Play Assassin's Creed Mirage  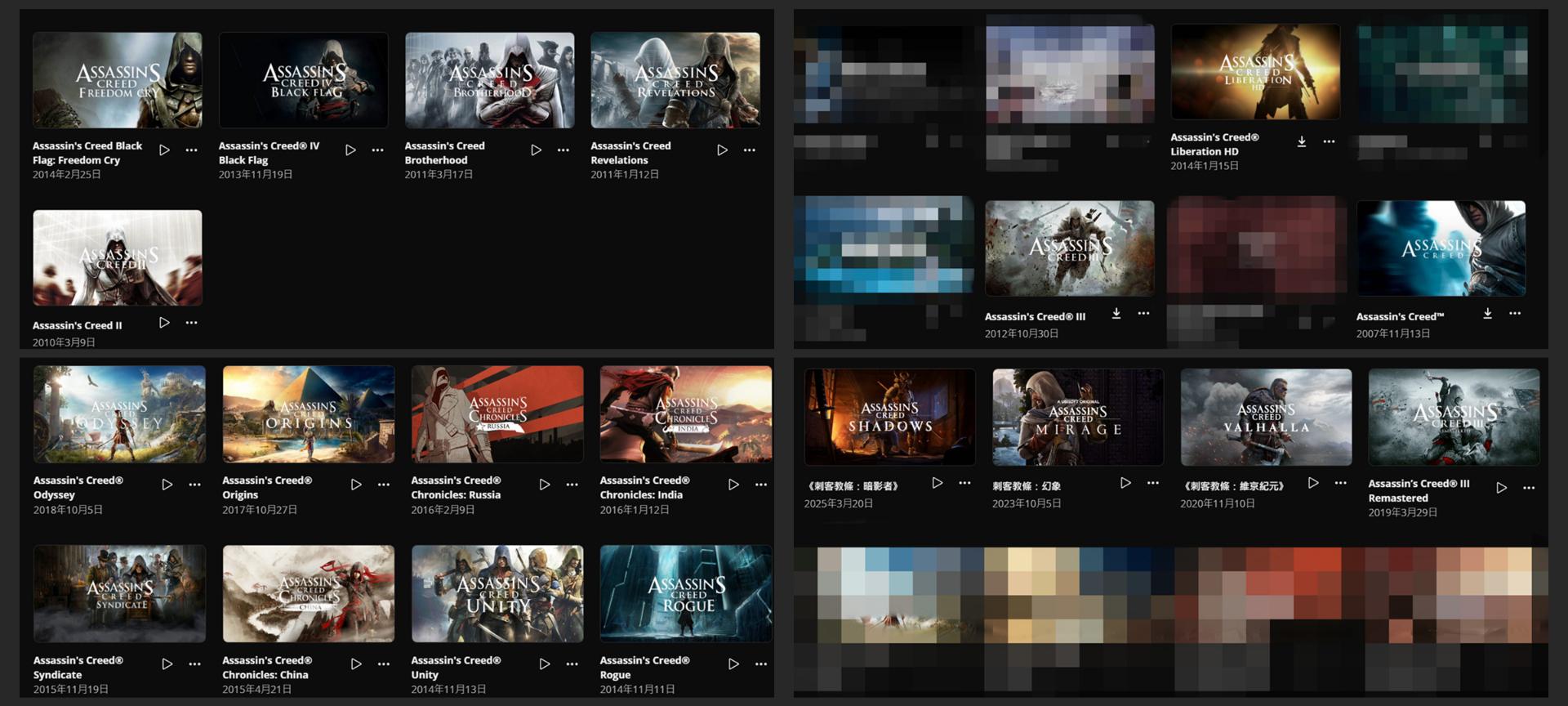(x=1125, y=483)
